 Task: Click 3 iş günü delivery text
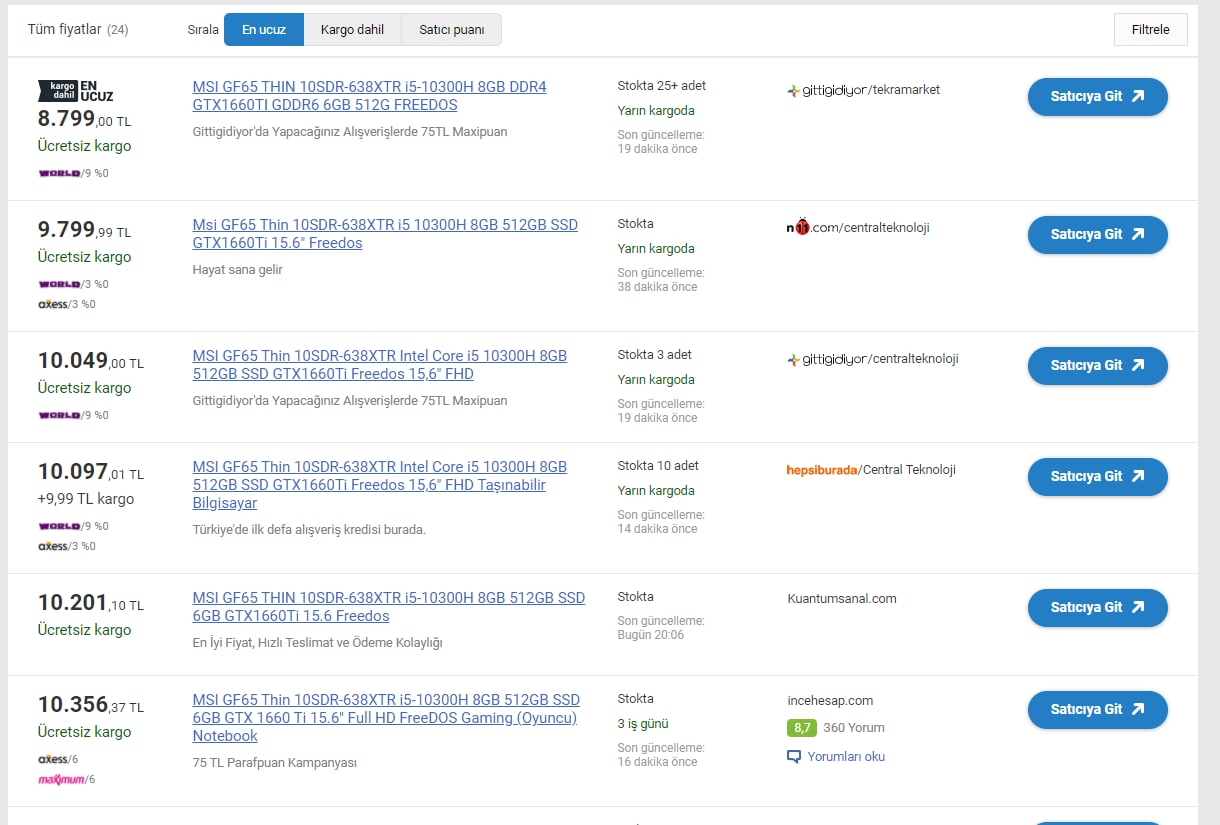pyautogui.click(x=643, y=724)
